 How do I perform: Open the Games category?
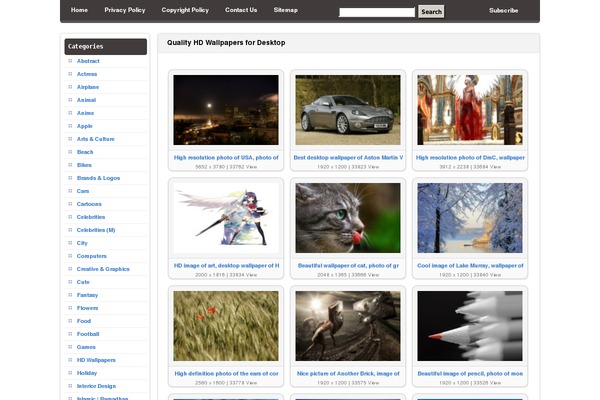(x=86, y=347)
